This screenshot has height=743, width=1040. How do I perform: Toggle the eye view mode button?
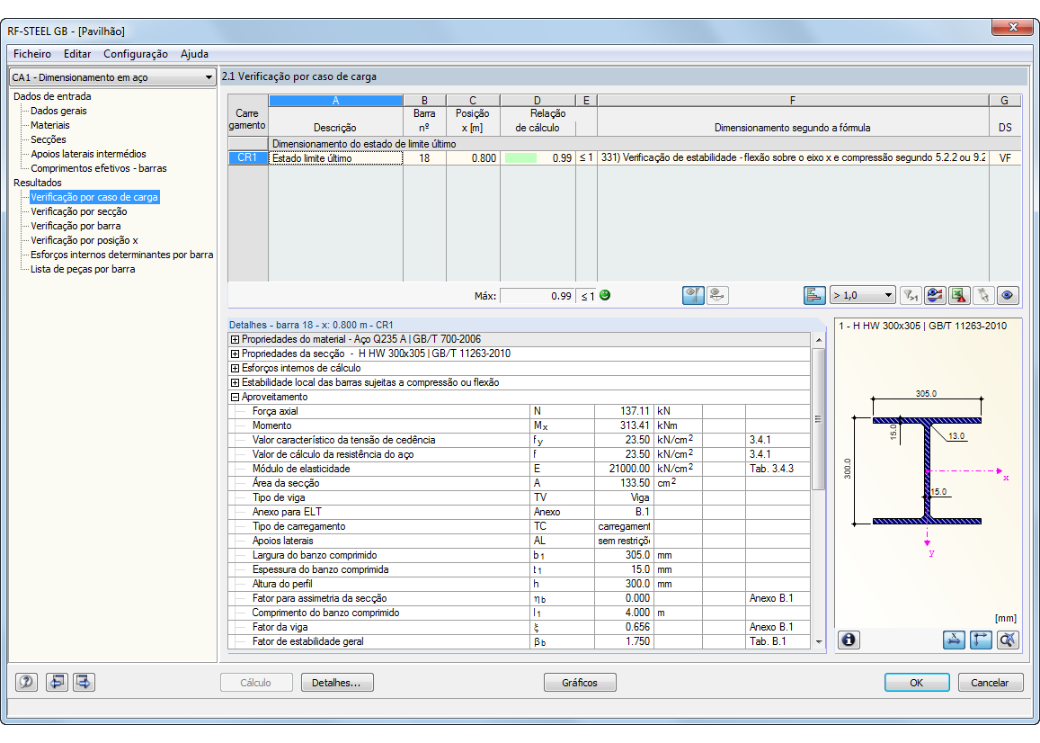[1008, 295]
